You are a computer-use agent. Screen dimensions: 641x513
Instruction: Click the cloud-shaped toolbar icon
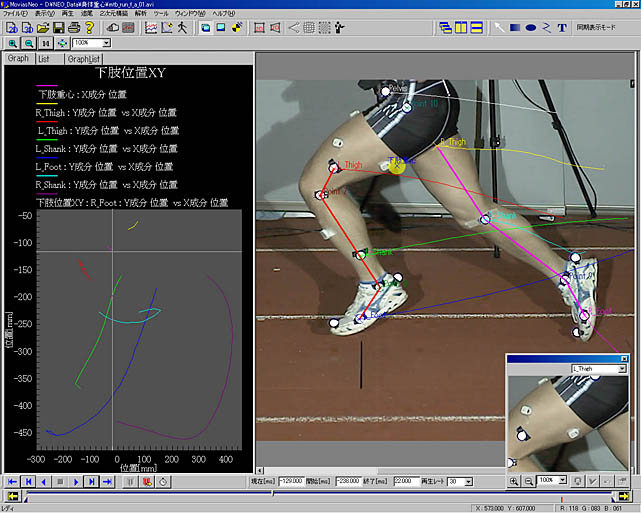click(112, 28)
